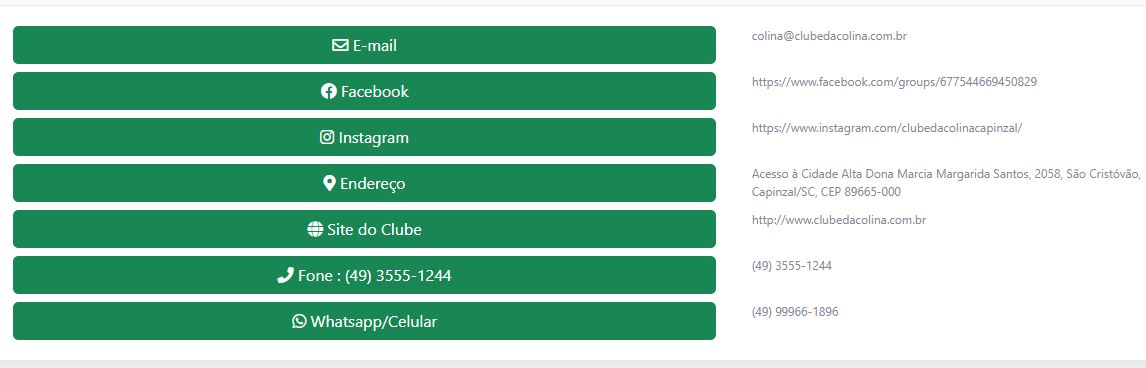Click the colina@clubedacolina.com.br email text
1146x368 pixels.
pyautogui.click(x=829, y=36)
